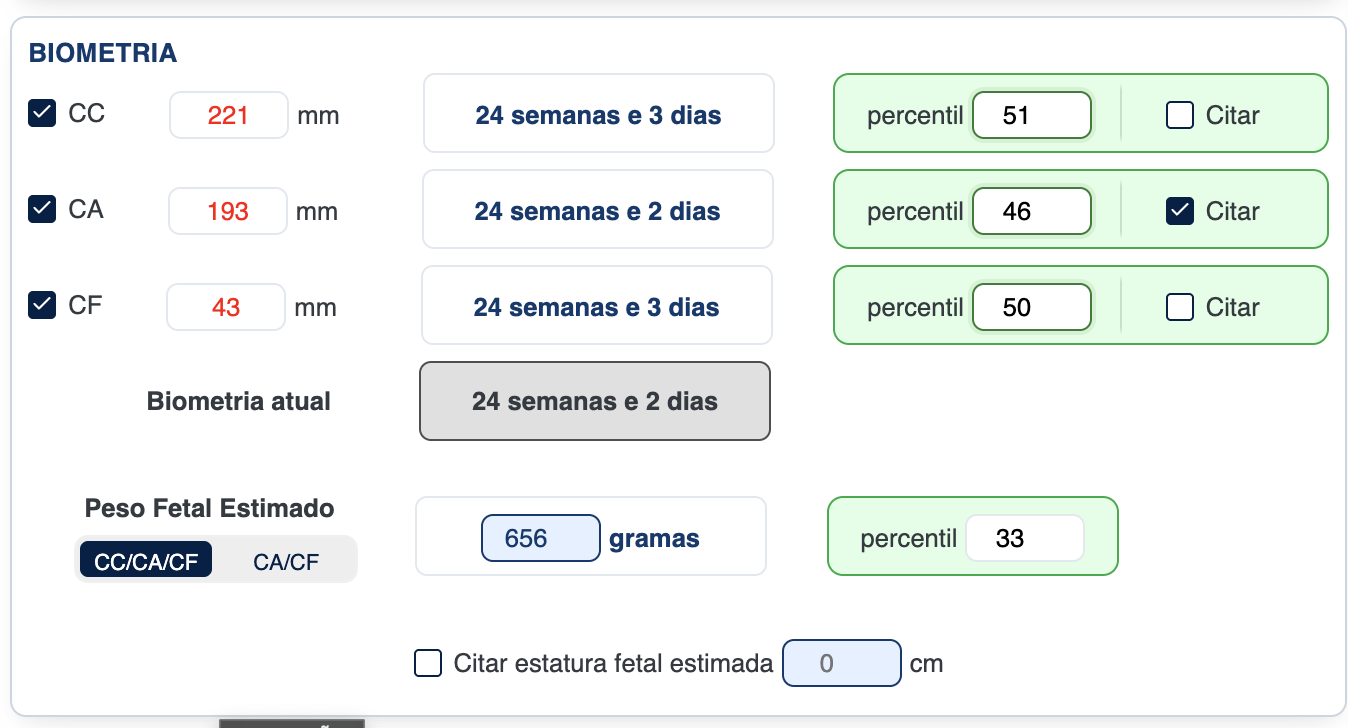Click the Biometria atual gray box
This screenshot has height=728, width=1348.
tap(595, 402)
